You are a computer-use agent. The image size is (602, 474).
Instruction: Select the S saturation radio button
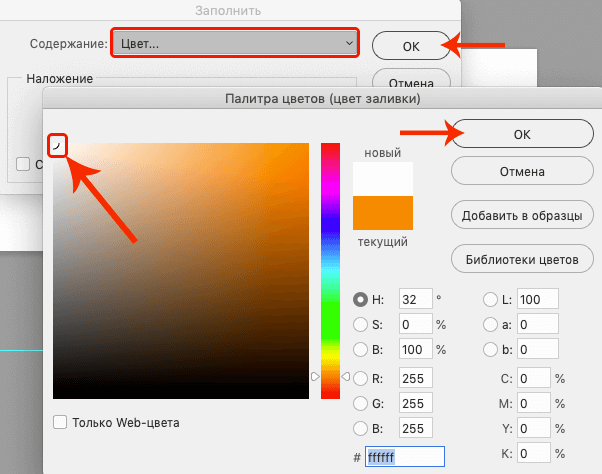pyautogui.click(x=361, y=325)
